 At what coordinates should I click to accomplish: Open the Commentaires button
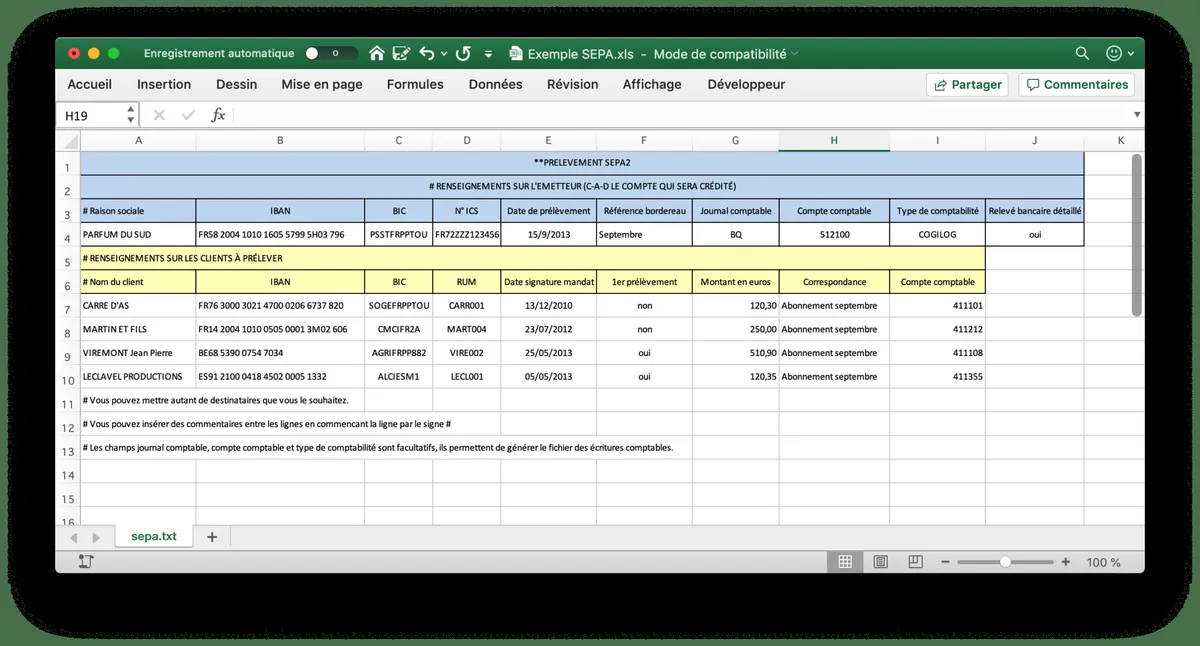point(1077,85)
